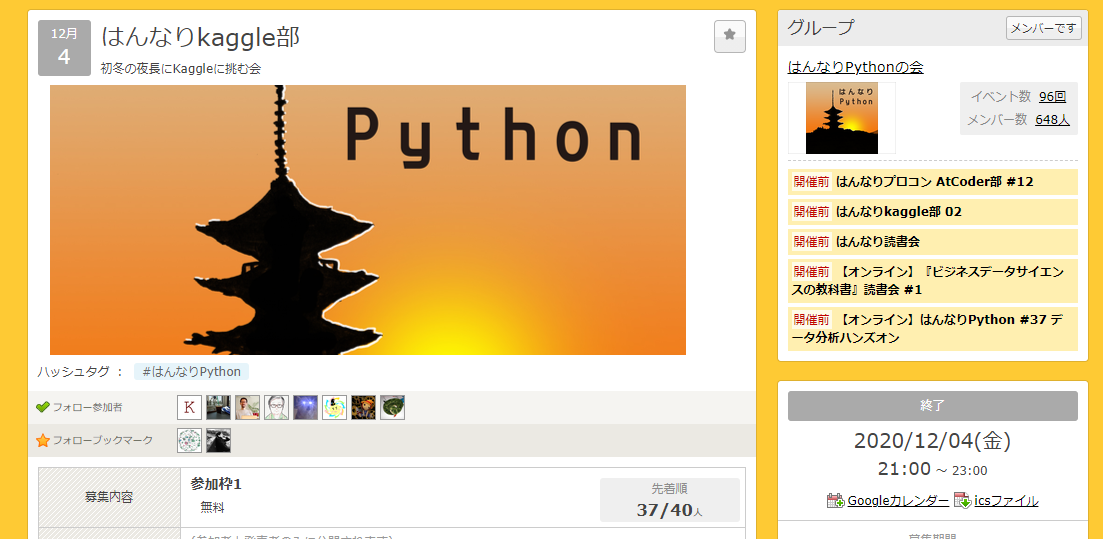Open the leopard-pattern doll avatar
This screenshot has width=1103, height=539.
(364, 407)
